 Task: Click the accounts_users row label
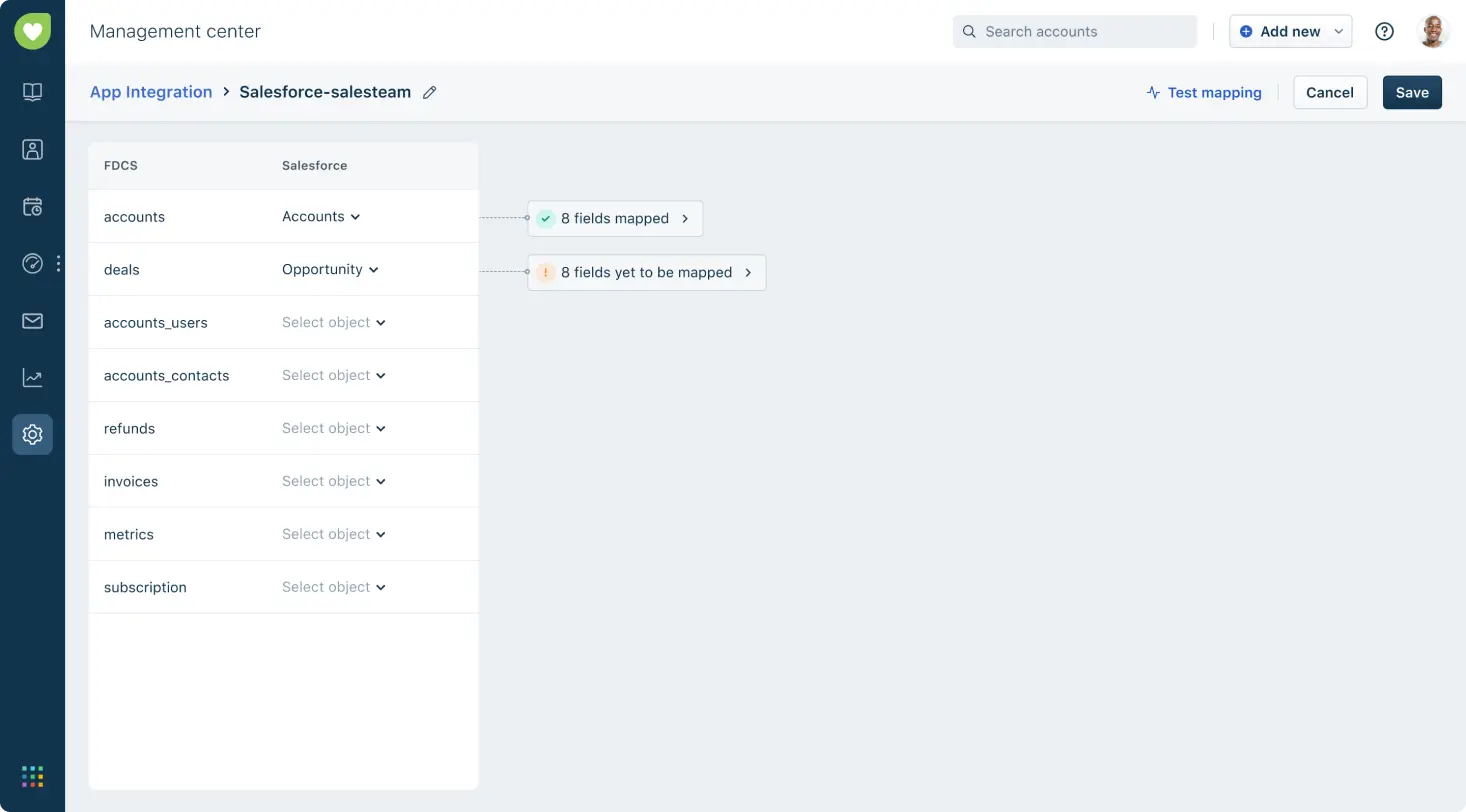(156, 322)
